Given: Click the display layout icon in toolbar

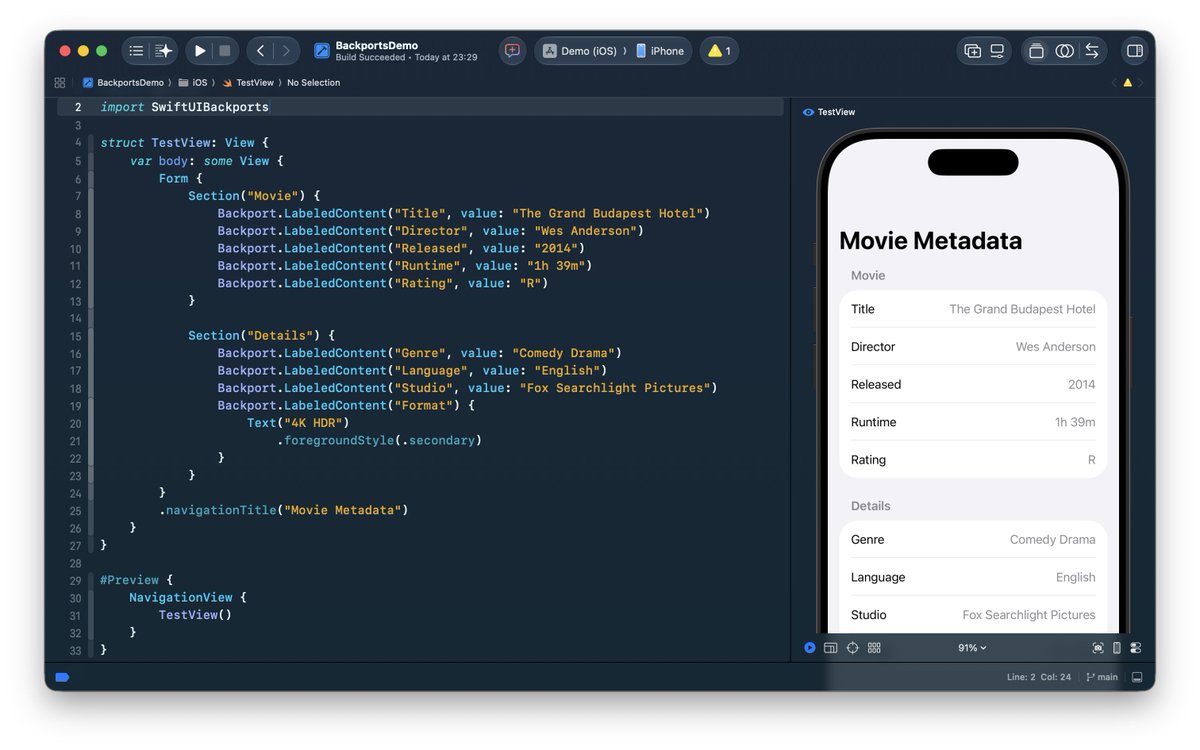Looking at the screenshot, I should tap(997, 51).
